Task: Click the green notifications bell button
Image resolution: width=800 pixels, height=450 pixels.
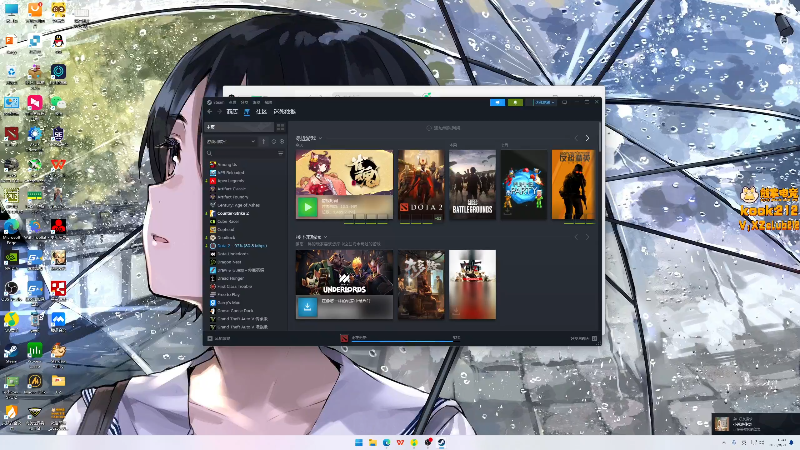Action: pyautogui.click(x=515, y=103)
